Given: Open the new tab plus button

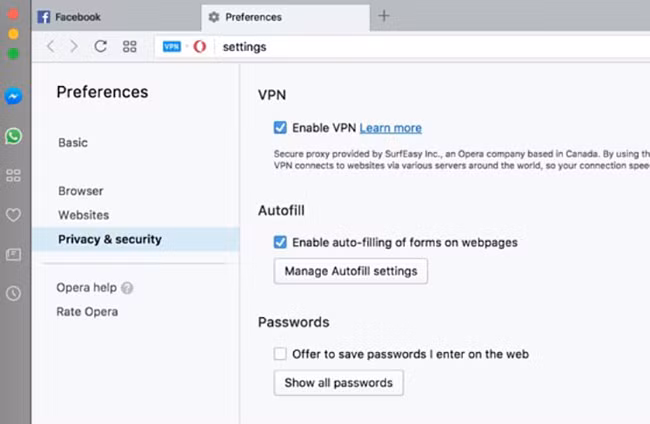Looking at the screenshot, I should 384,16.
